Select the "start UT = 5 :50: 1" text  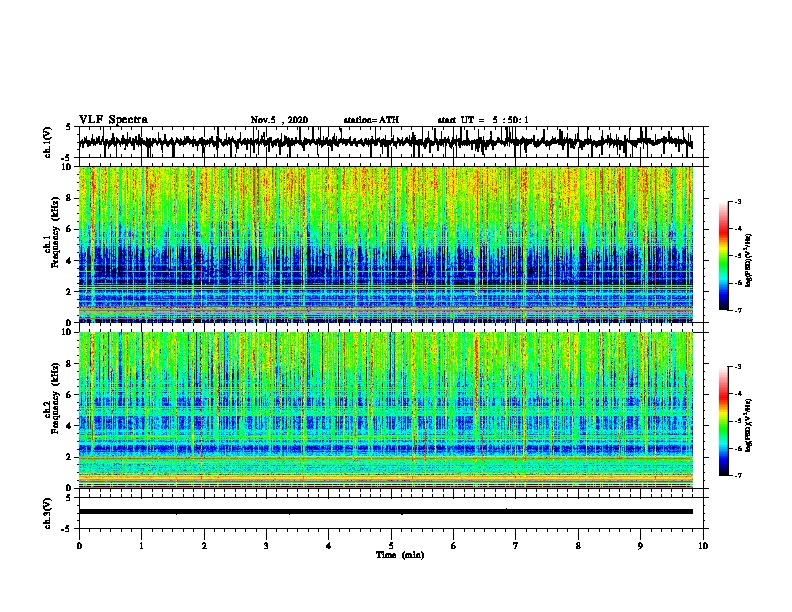[483, 120]
